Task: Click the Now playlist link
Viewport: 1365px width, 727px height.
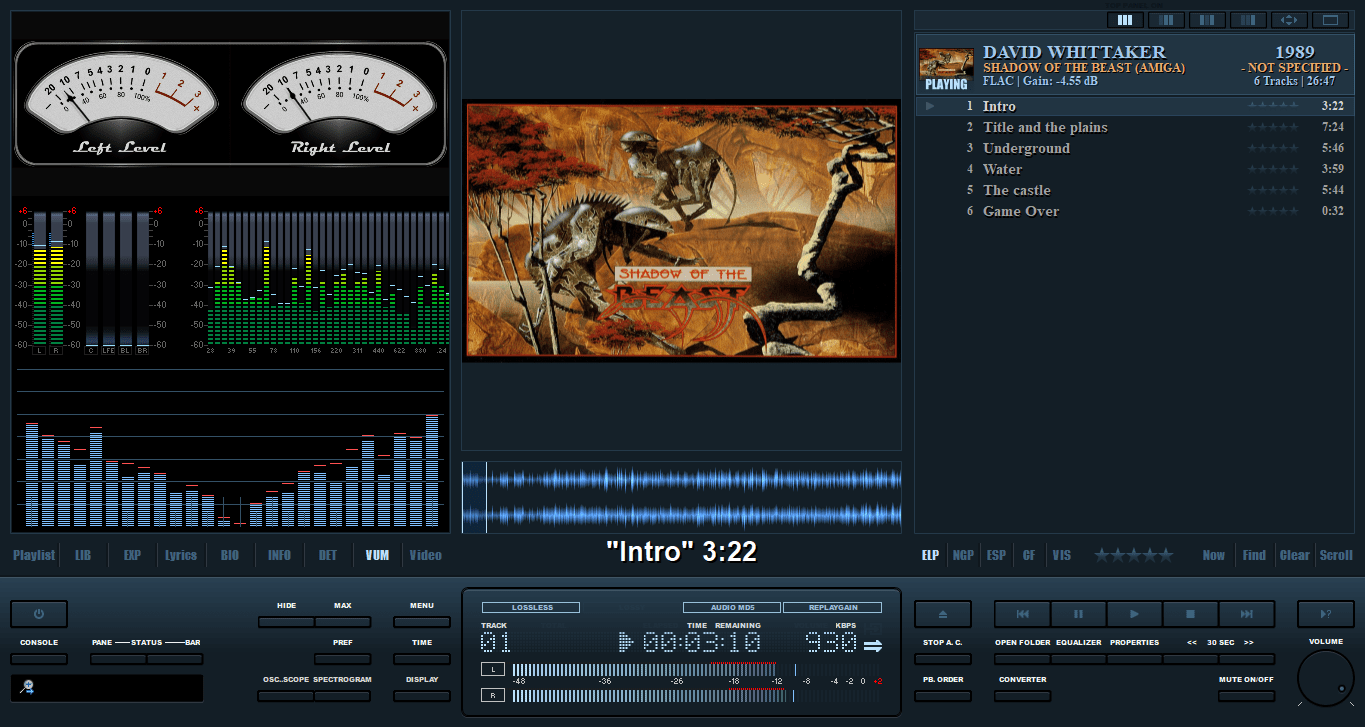Action: point(1214,555)
